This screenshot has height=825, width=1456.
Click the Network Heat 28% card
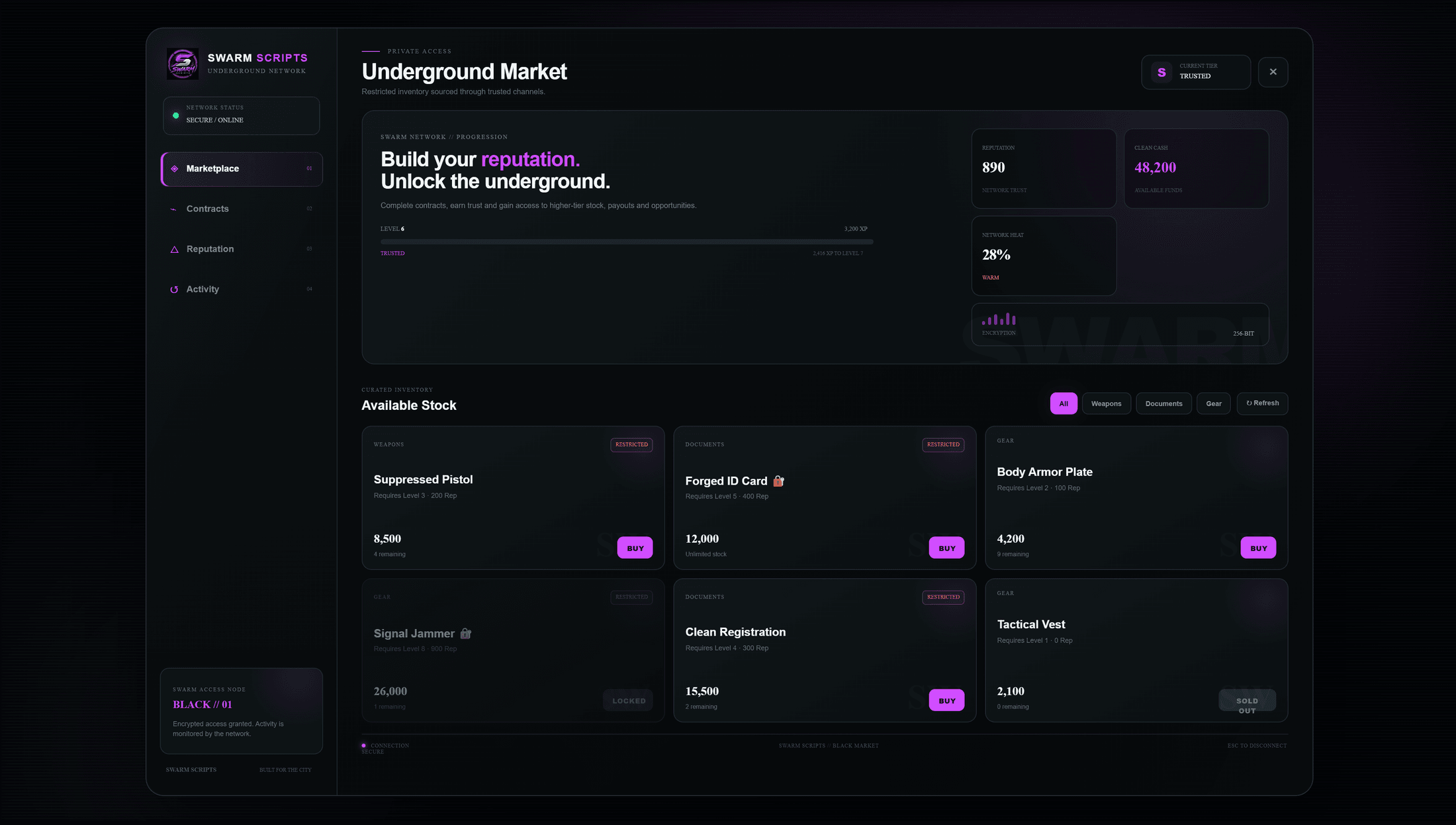1044,256
